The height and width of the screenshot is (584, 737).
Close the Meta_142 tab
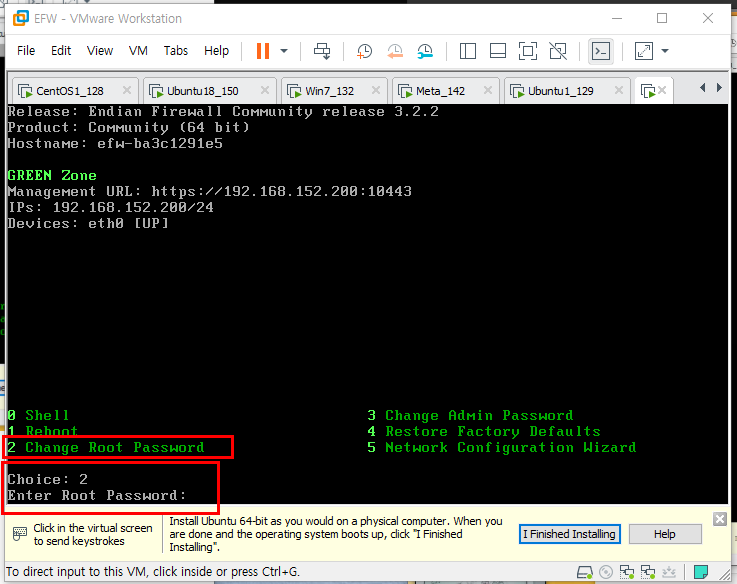tap(488, 90)
